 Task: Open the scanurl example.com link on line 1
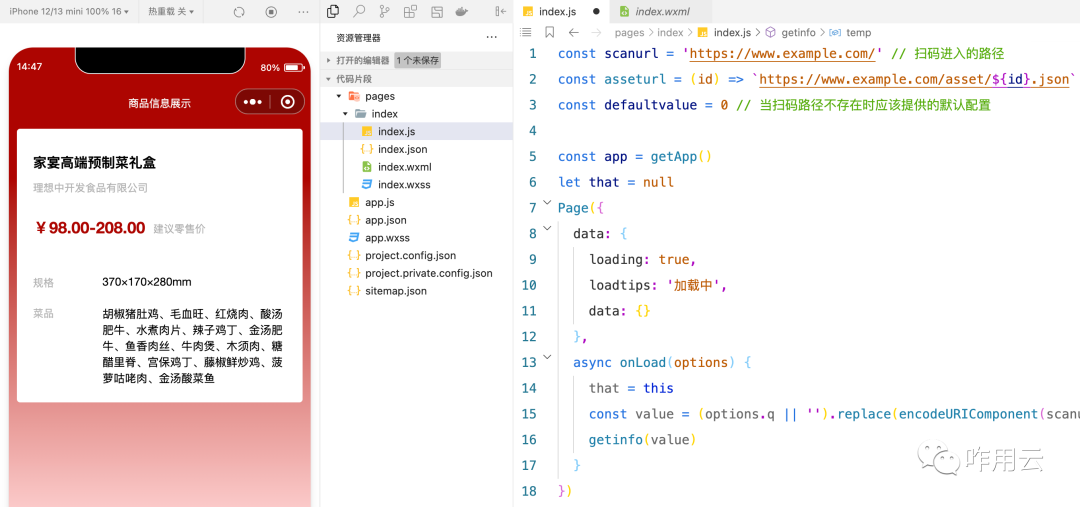point(782,54)
